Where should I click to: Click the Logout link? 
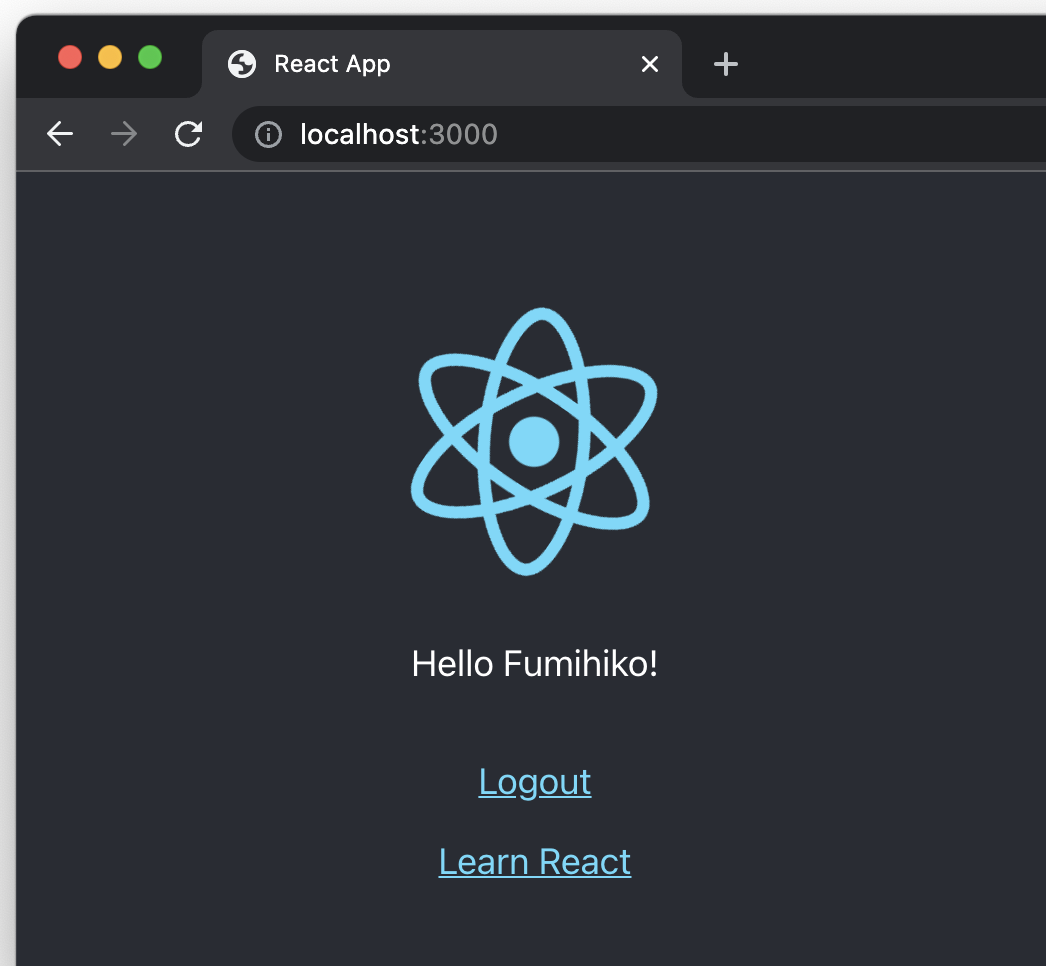click(x=534, y=782)
